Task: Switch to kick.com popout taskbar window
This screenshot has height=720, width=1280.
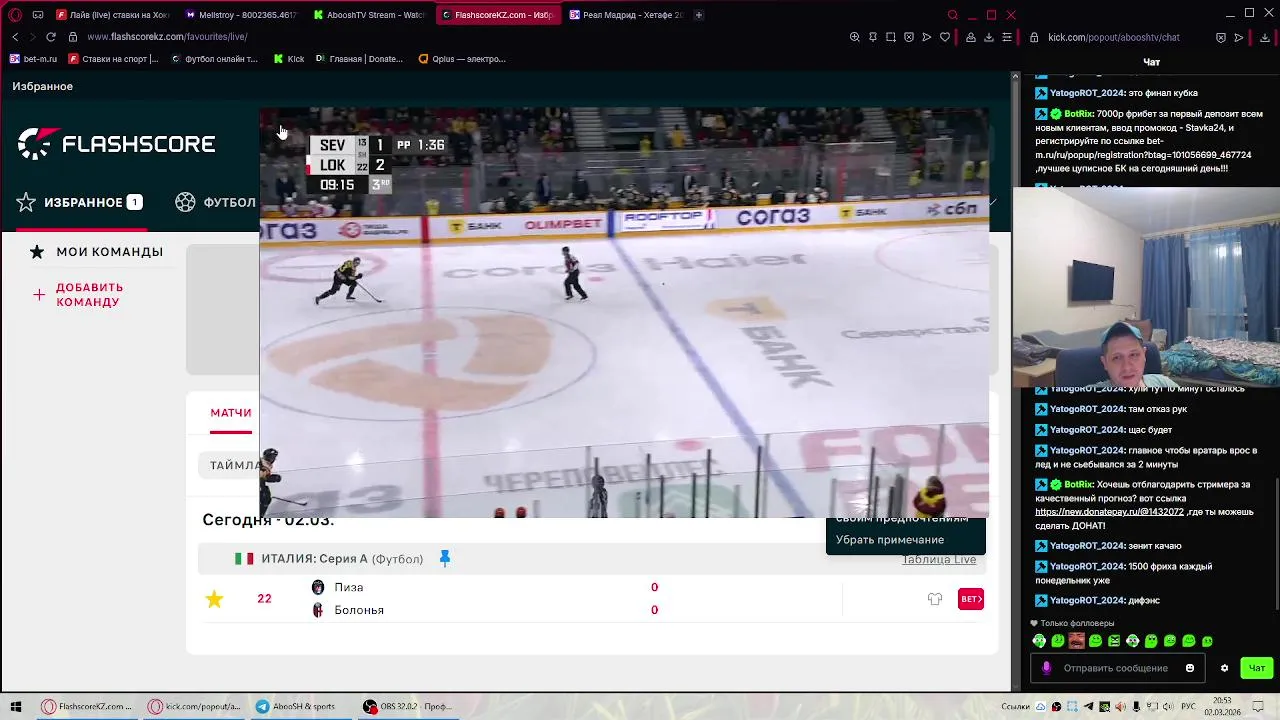Action: (195, 706)
